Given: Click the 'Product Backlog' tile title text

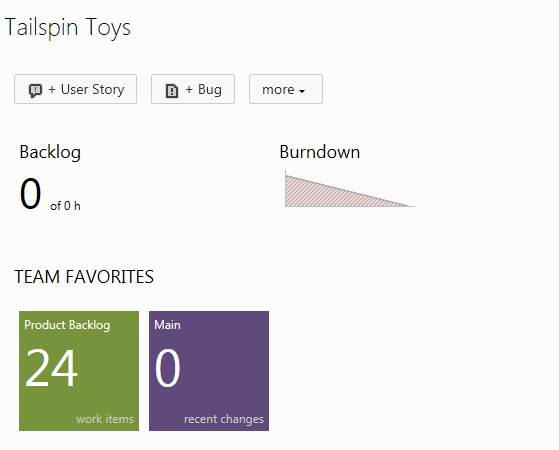Looking at the screenshot, I should tap(67, 325).
